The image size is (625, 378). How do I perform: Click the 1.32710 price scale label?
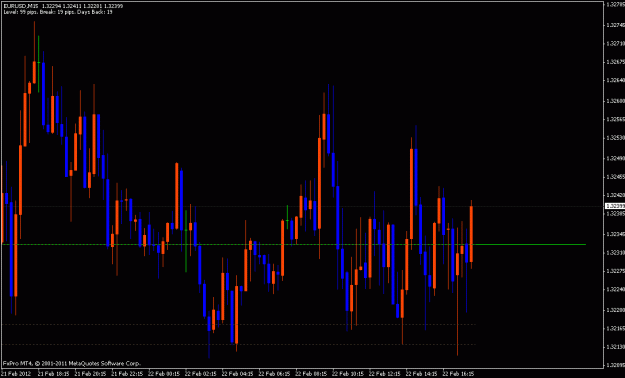[x=615, y=43]
